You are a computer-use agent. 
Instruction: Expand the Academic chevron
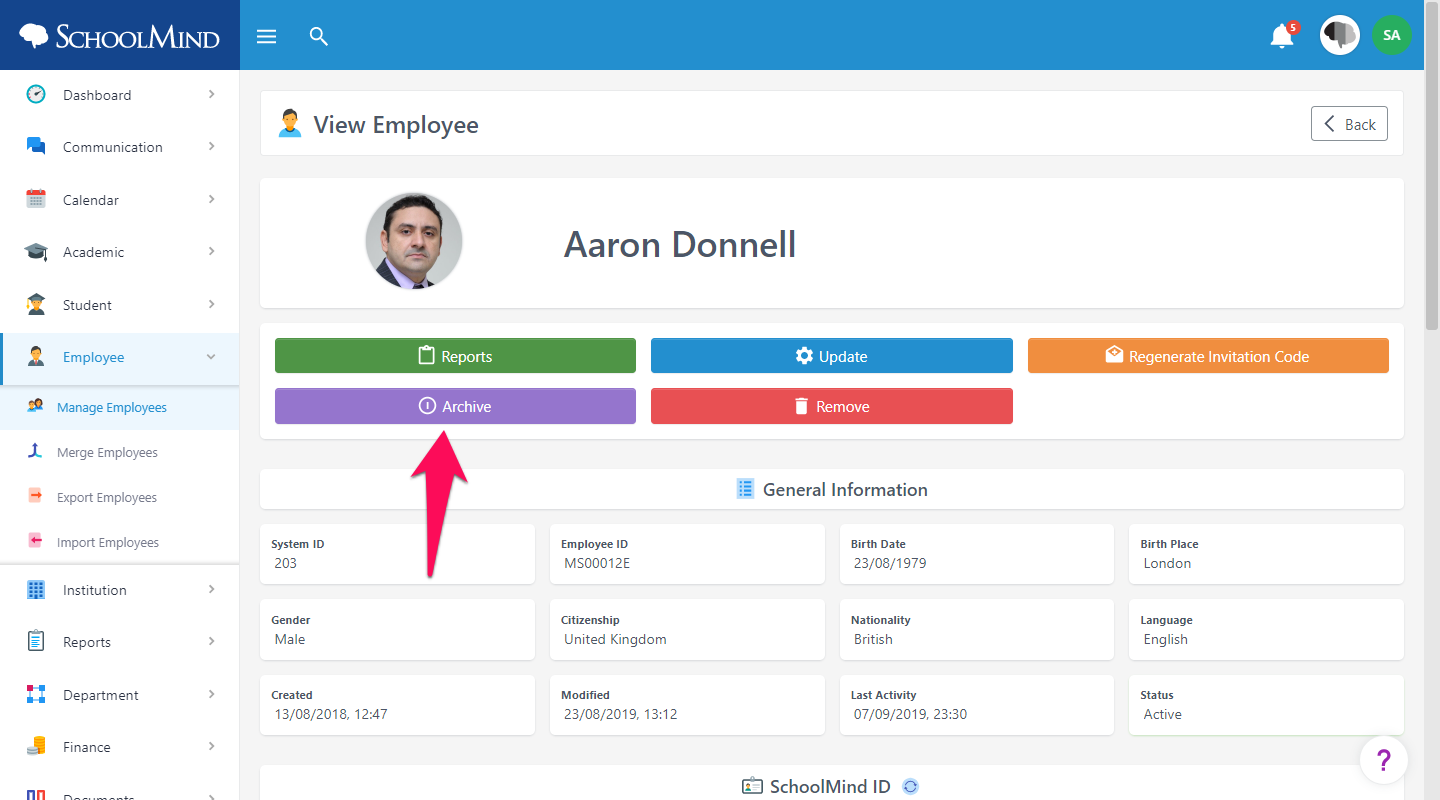click(211, 251)
